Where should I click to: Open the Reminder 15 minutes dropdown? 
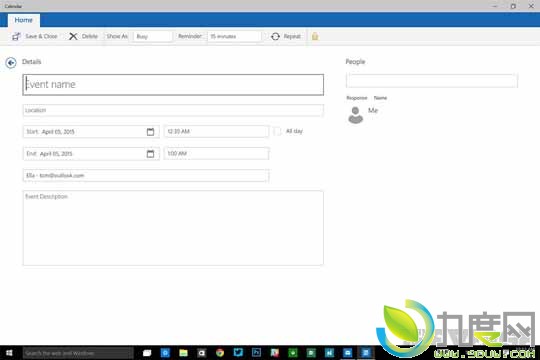click(235, 36)
